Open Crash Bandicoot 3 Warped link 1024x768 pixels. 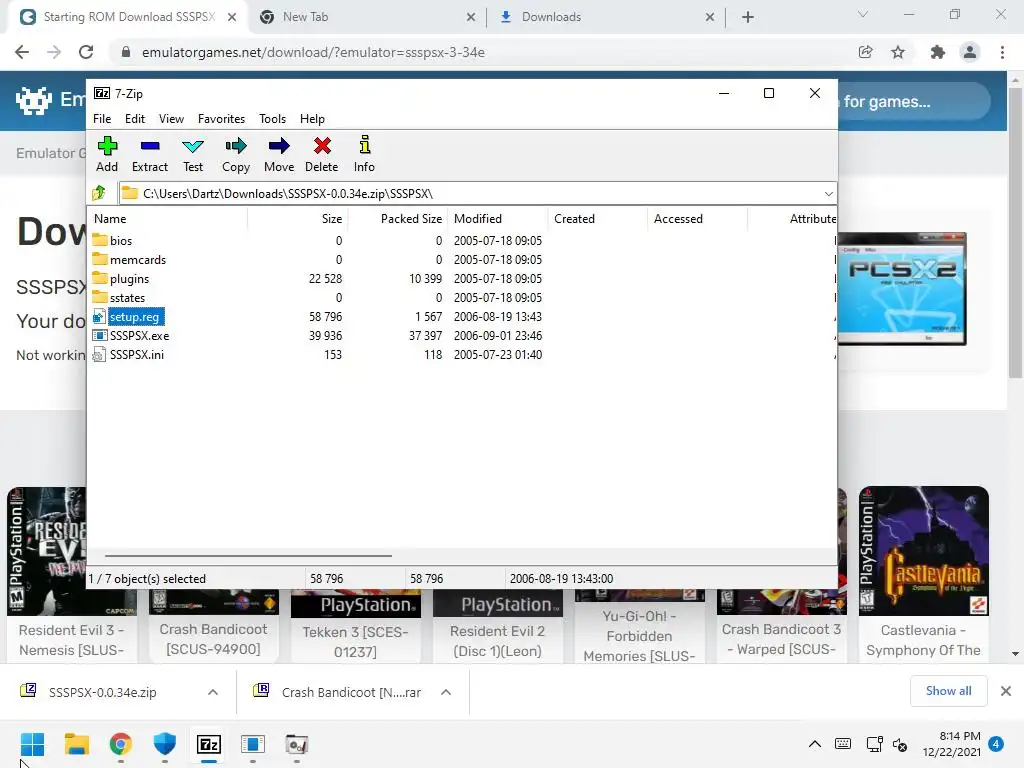(781, 639)
